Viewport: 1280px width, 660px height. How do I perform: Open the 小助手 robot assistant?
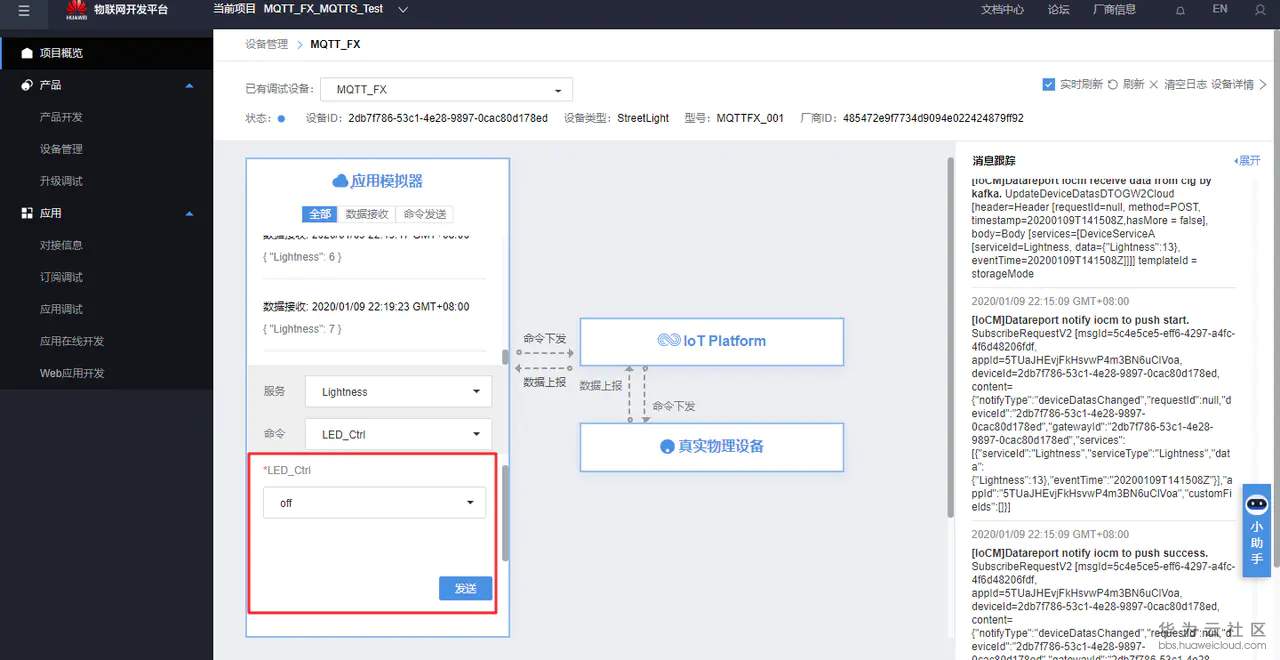tap(1257, 531)
